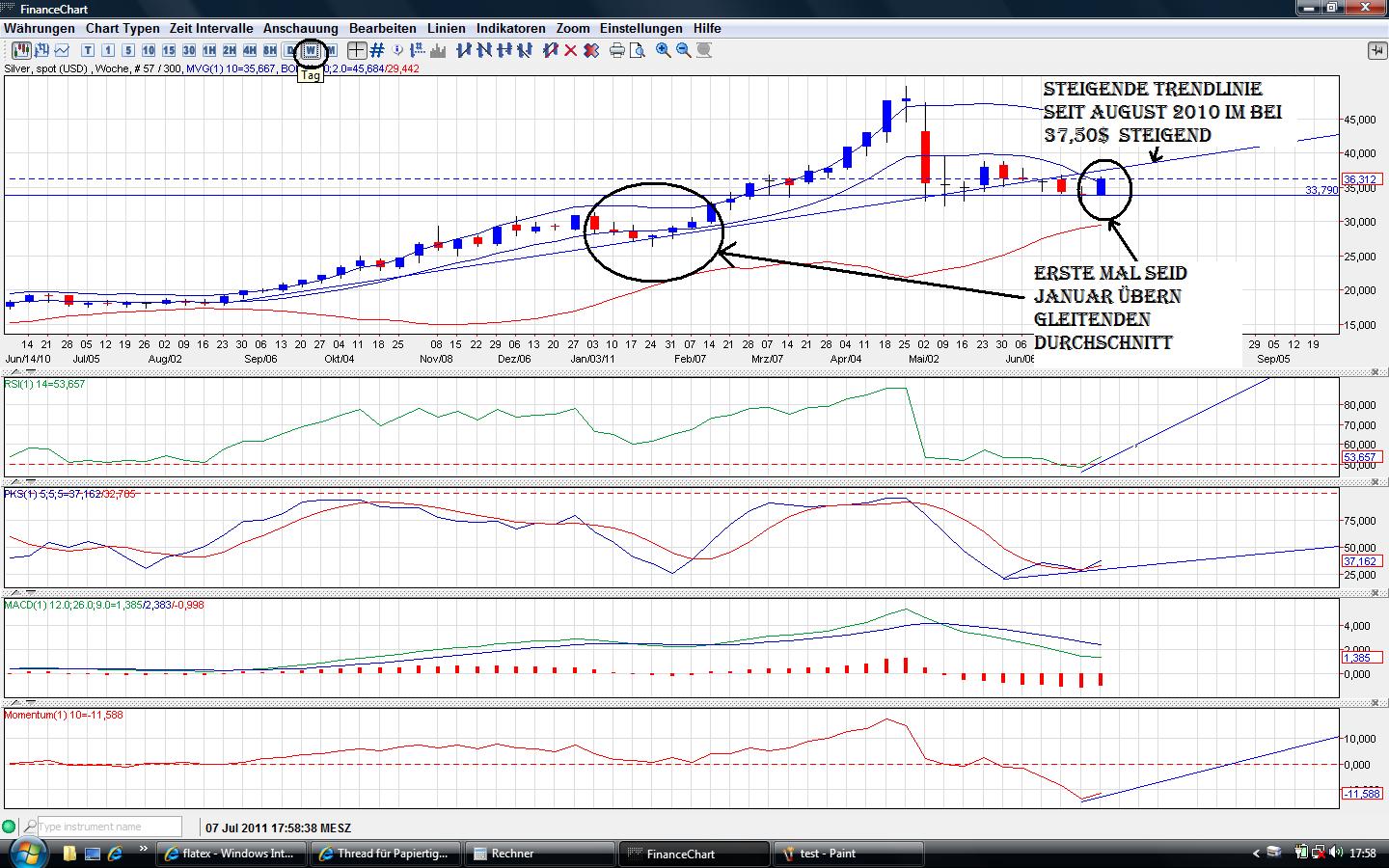Click the 'Silver, spot (USD)' chart header
Screen dimensions: 1389x868
[x=45, y=68]
